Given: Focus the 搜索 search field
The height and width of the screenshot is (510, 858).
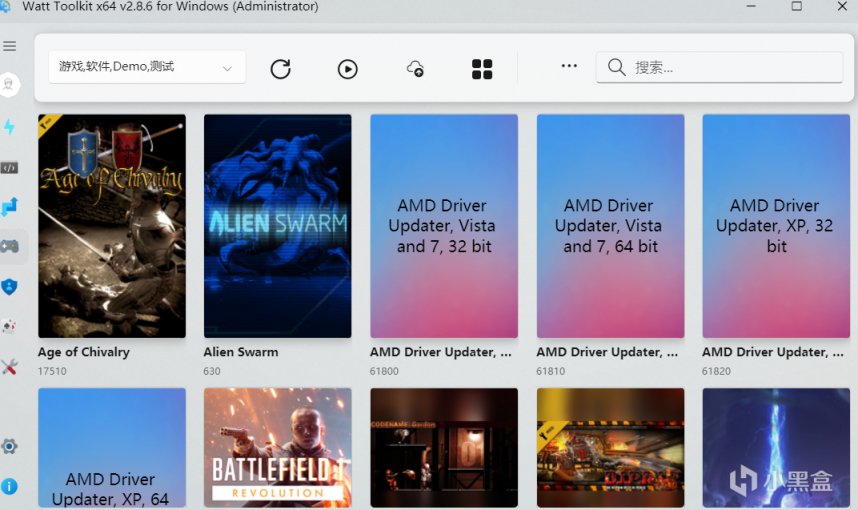Looking at the screenshot, I should (719, 67).
